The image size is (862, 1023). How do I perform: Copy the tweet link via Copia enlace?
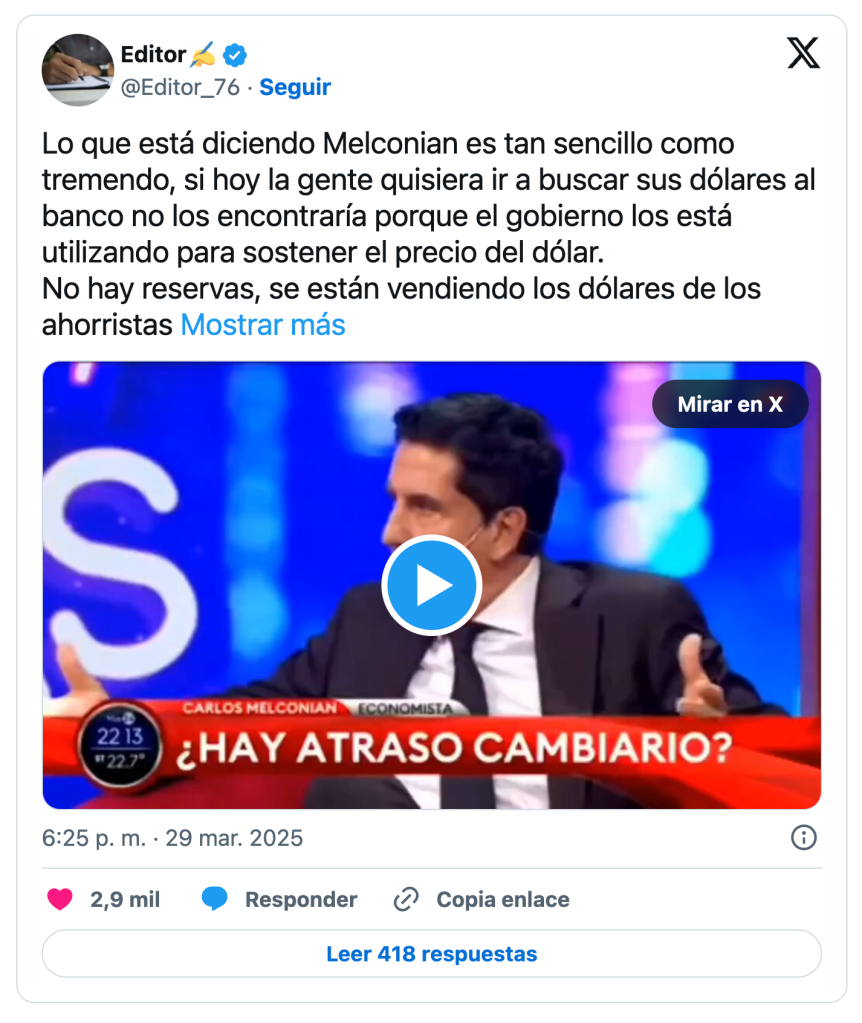pyautogui.click(x=502, y=900)
